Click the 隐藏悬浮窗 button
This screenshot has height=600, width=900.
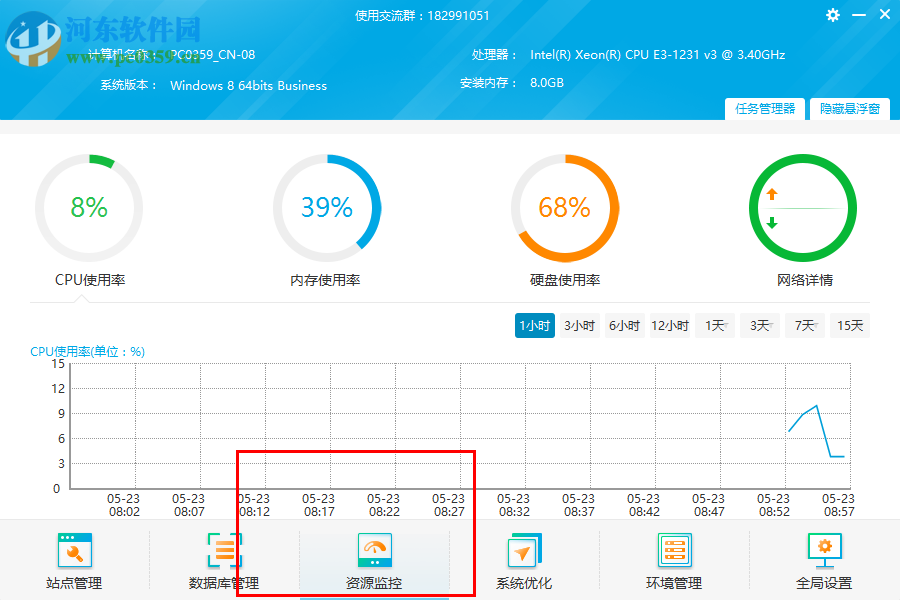coord(850,109)
